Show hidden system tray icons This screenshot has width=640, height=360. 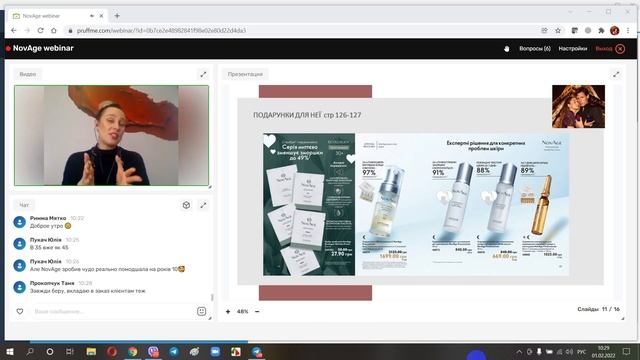519,351
